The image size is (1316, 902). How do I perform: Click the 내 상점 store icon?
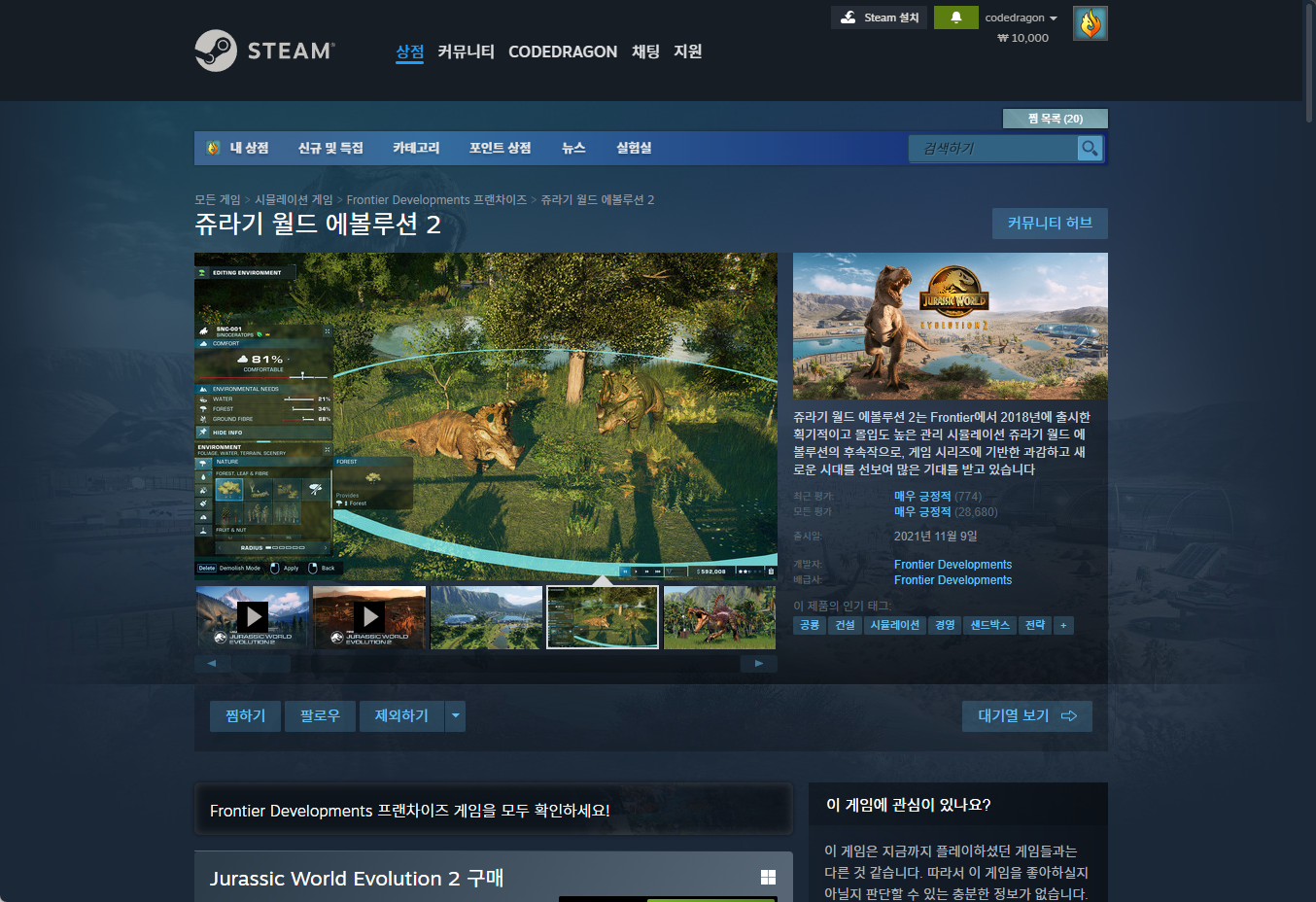coord(213,148)
